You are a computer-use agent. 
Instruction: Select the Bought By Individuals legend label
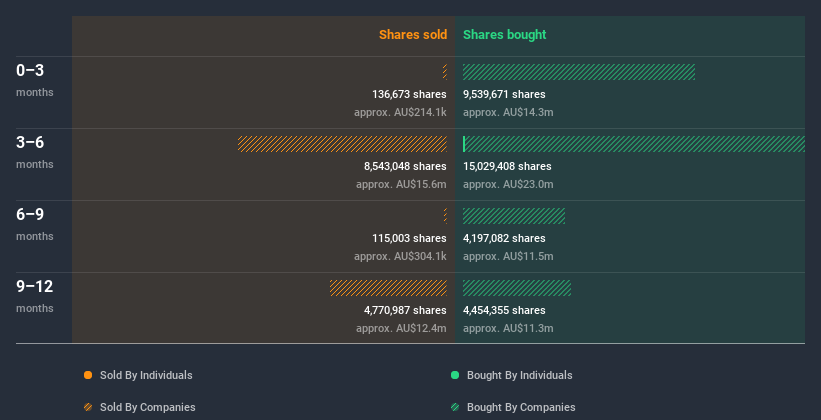[519, 375]
